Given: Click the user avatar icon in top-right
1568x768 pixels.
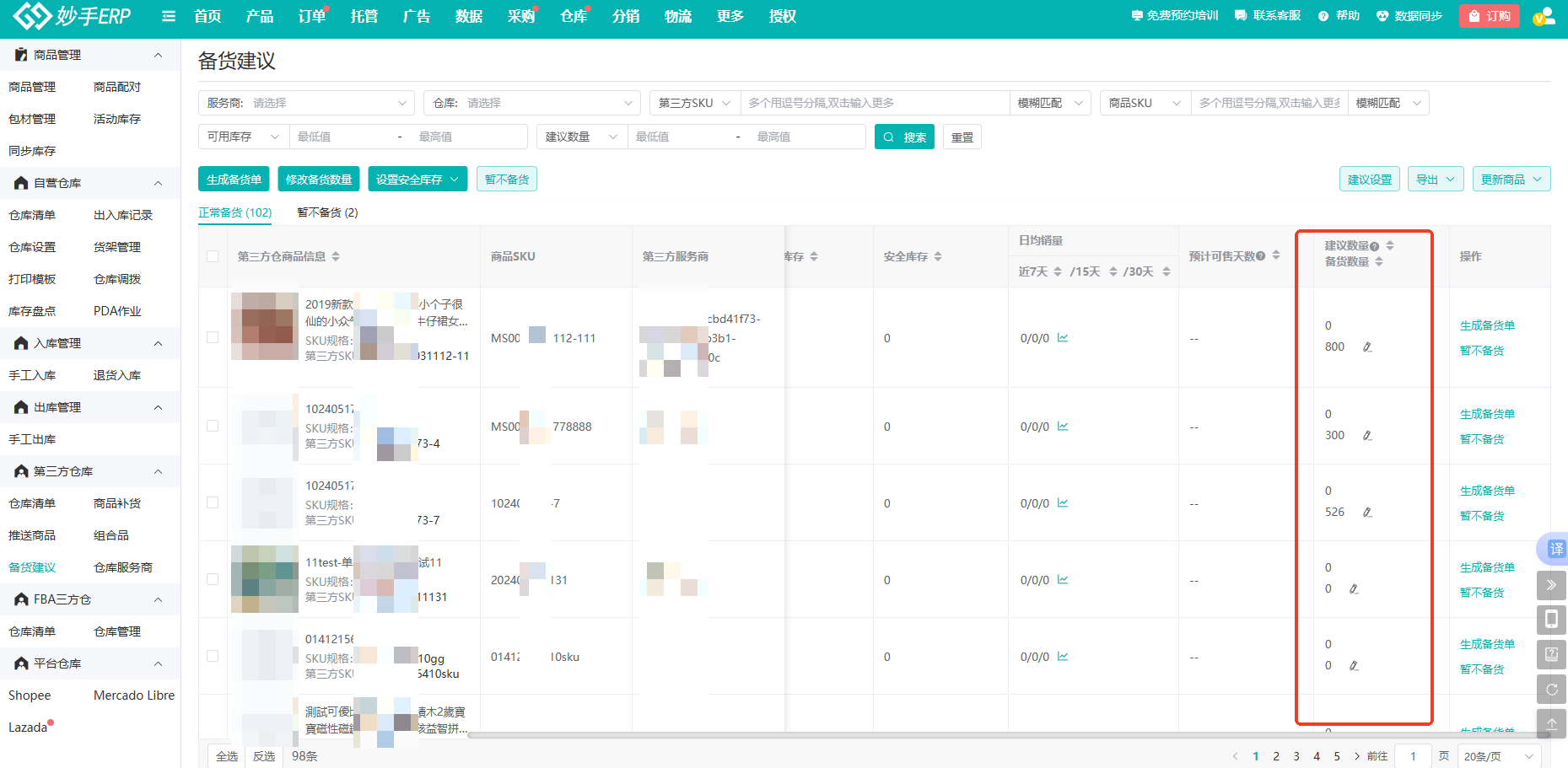Looking at the screenshot, I should [x=1543, y=16].
